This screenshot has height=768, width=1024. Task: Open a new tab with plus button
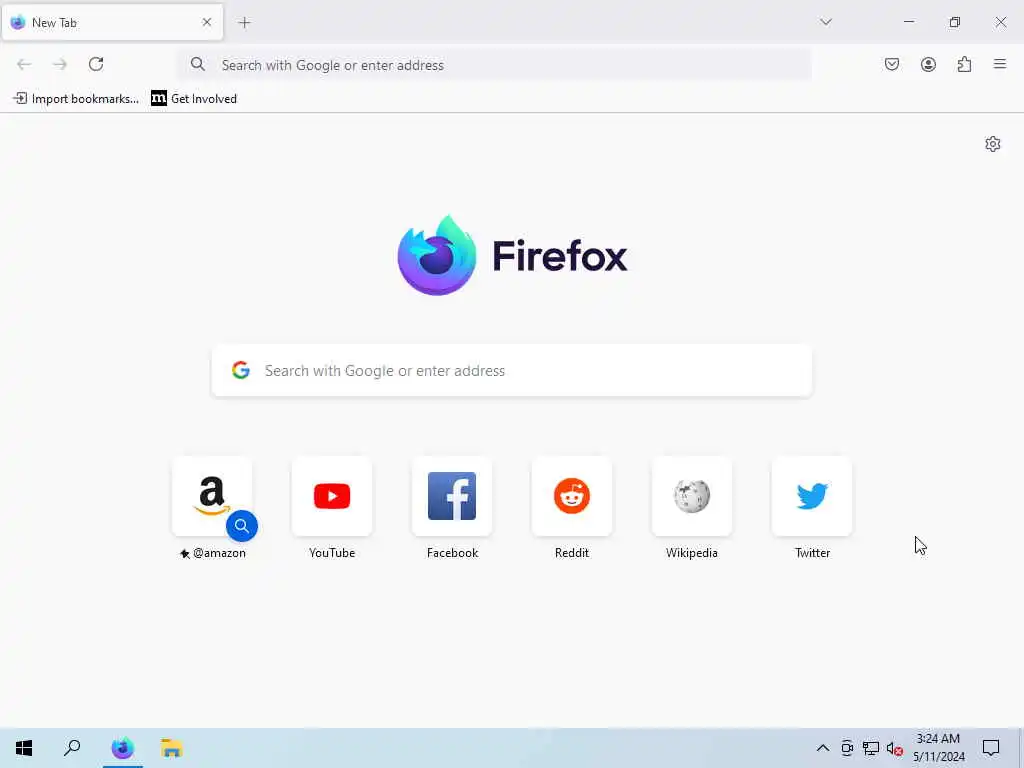pos(244,23)
